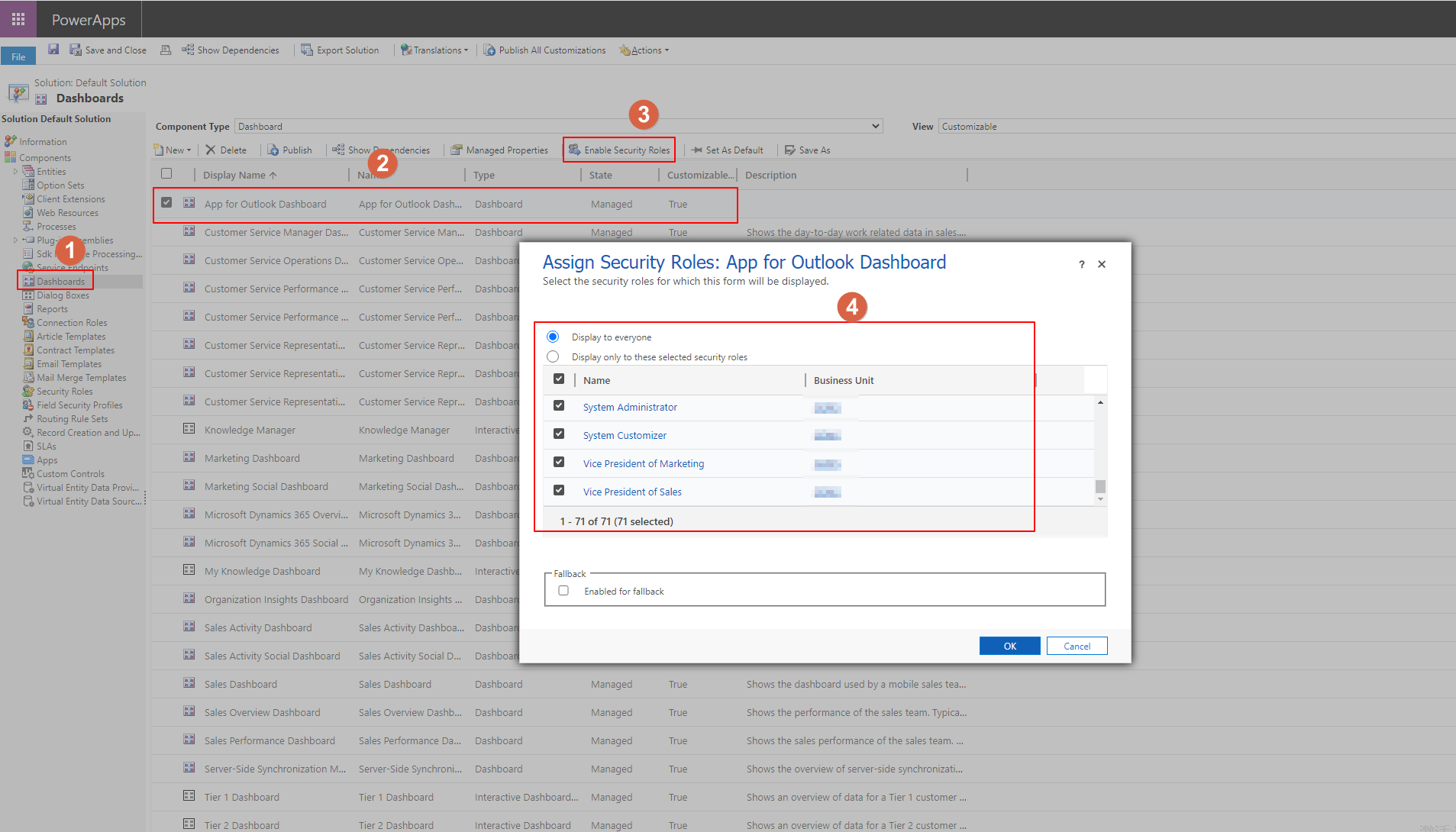Open the app launcher waffle icon
The height and width of the screenshot is (832, 1456).
[18, 19]
